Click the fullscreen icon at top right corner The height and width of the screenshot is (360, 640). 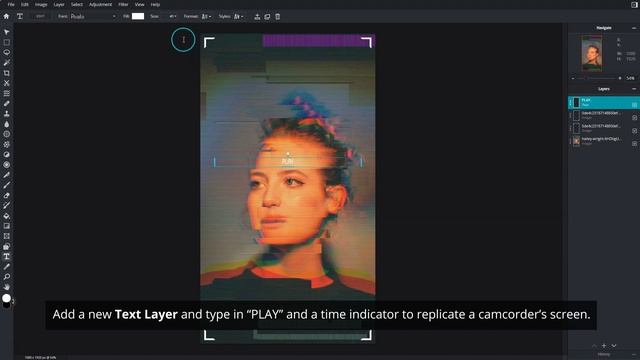634,4
